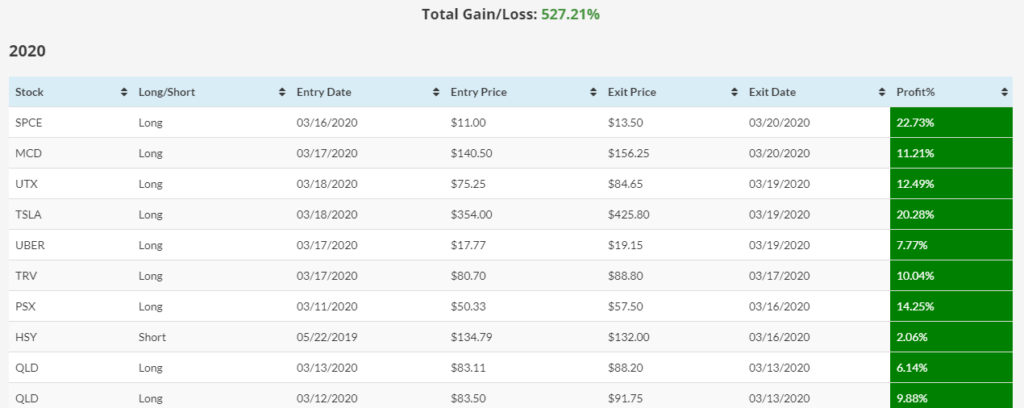This screenshot has height=408, width=1024.
Task: Click the Exit Date header label
Action: click(x=772, y=93)
